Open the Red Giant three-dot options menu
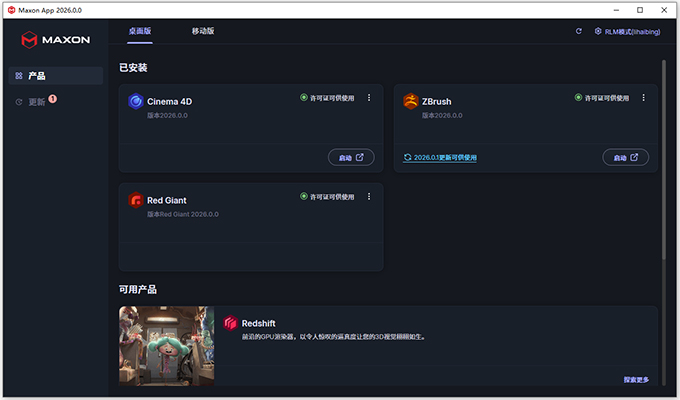 click(369, 197)
